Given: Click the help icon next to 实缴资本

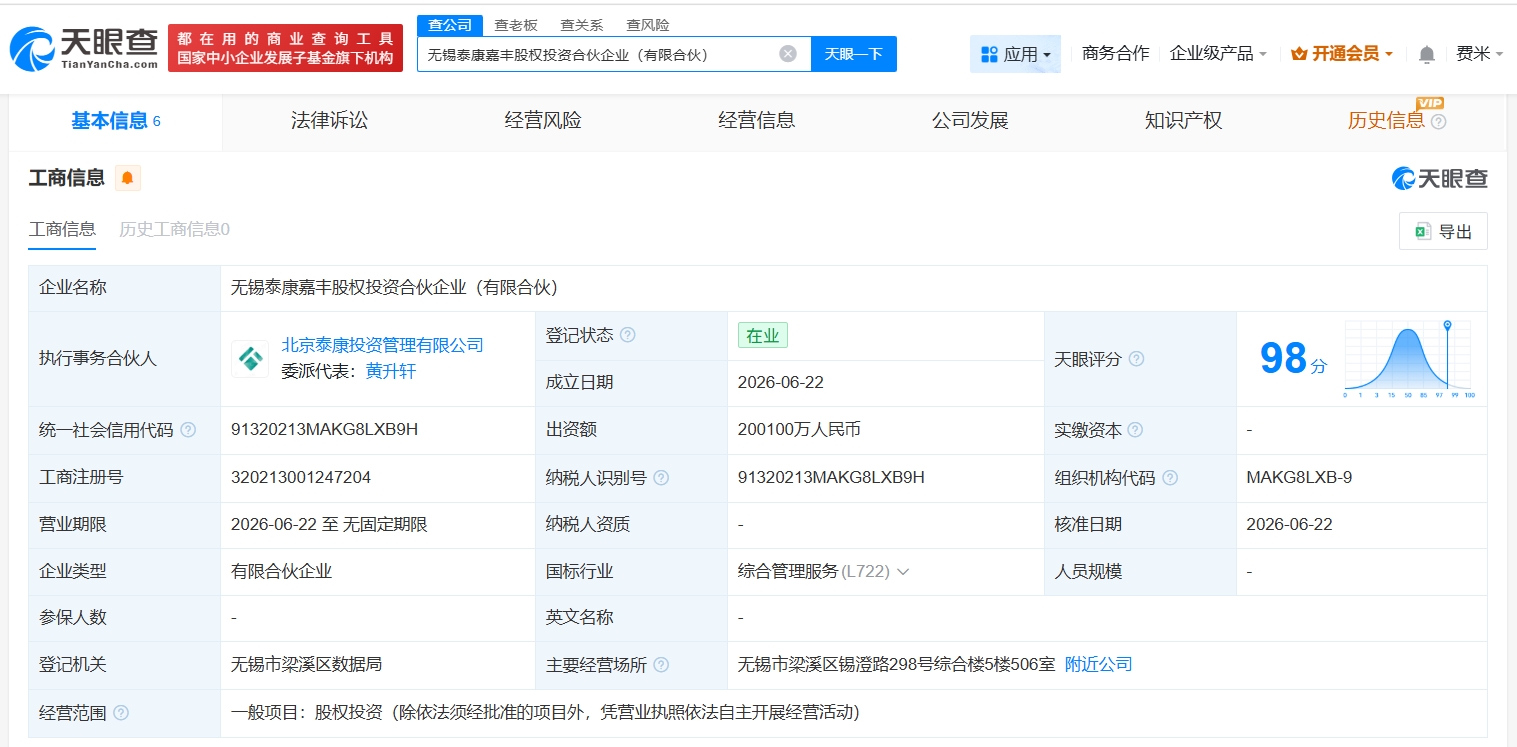Looking at the screenshot, I should [1135, 430].
